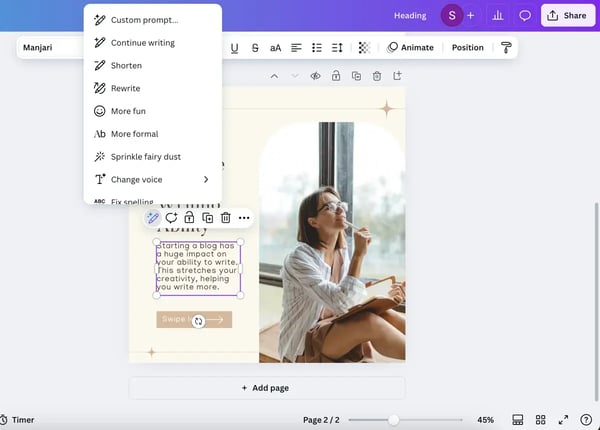Viewport: 600px width, 430px height.
Task: Click the Share button
Action: tap(565, 16)
